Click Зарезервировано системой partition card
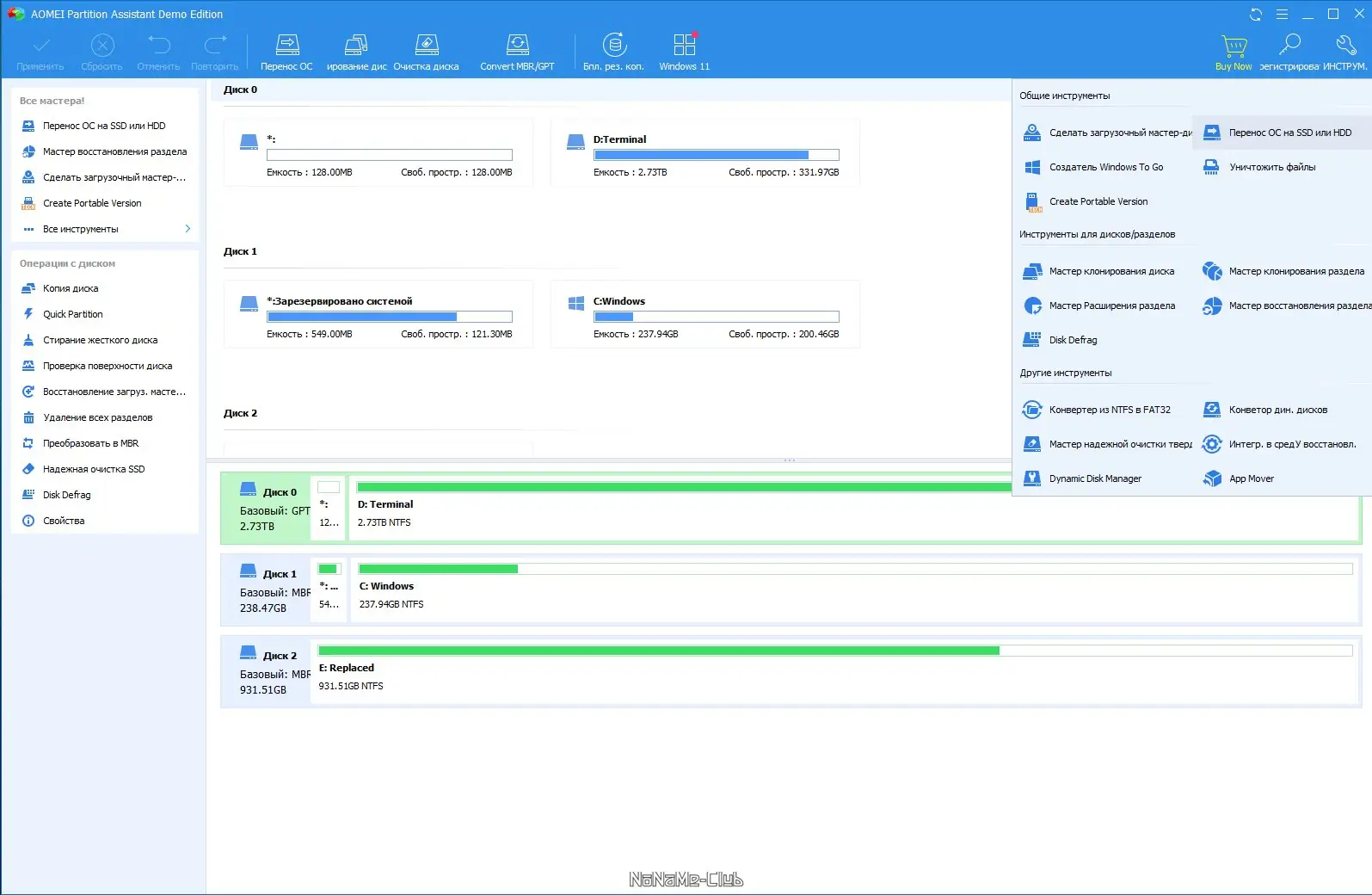This screenshot has width=1372, height=895. point(378,315)
